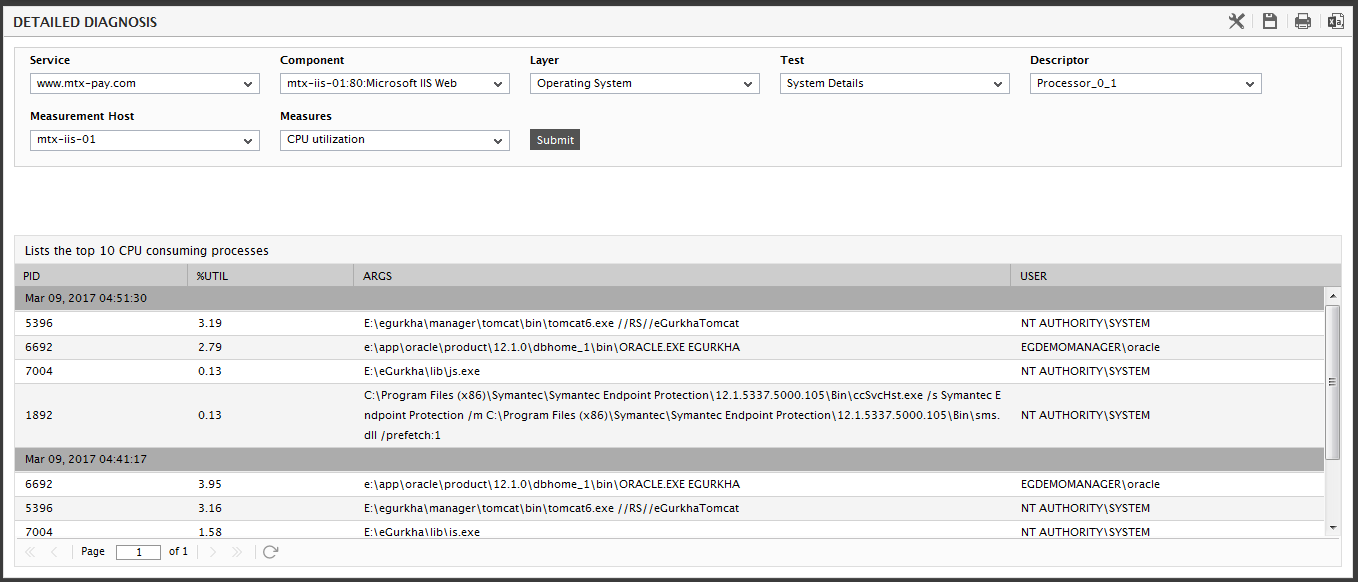Click the vertical scrollbar thumb in the table

click(x=1333, y=382)
